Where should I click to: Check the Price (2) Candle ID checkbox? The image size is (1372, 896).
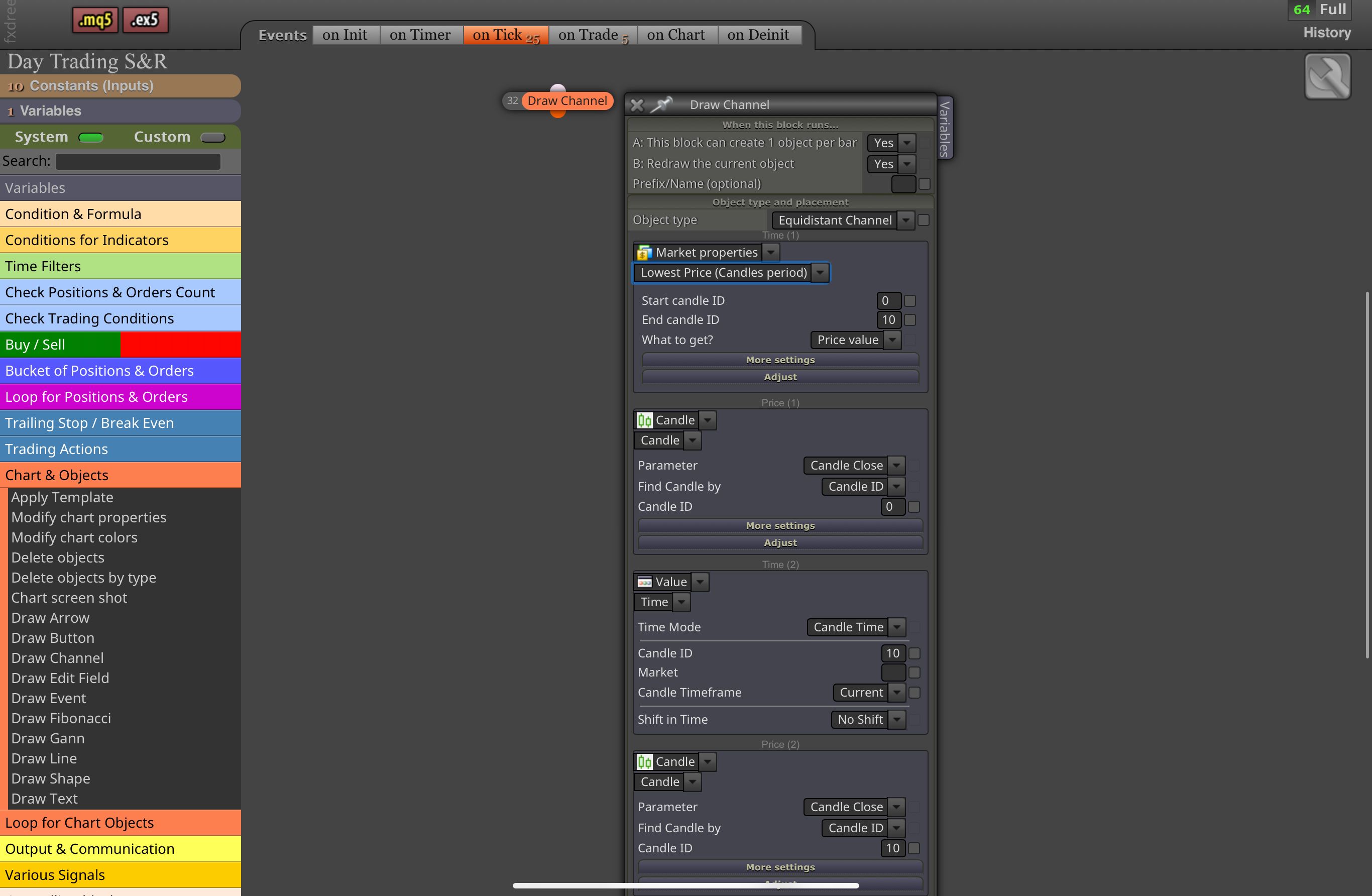coord(913,848)
